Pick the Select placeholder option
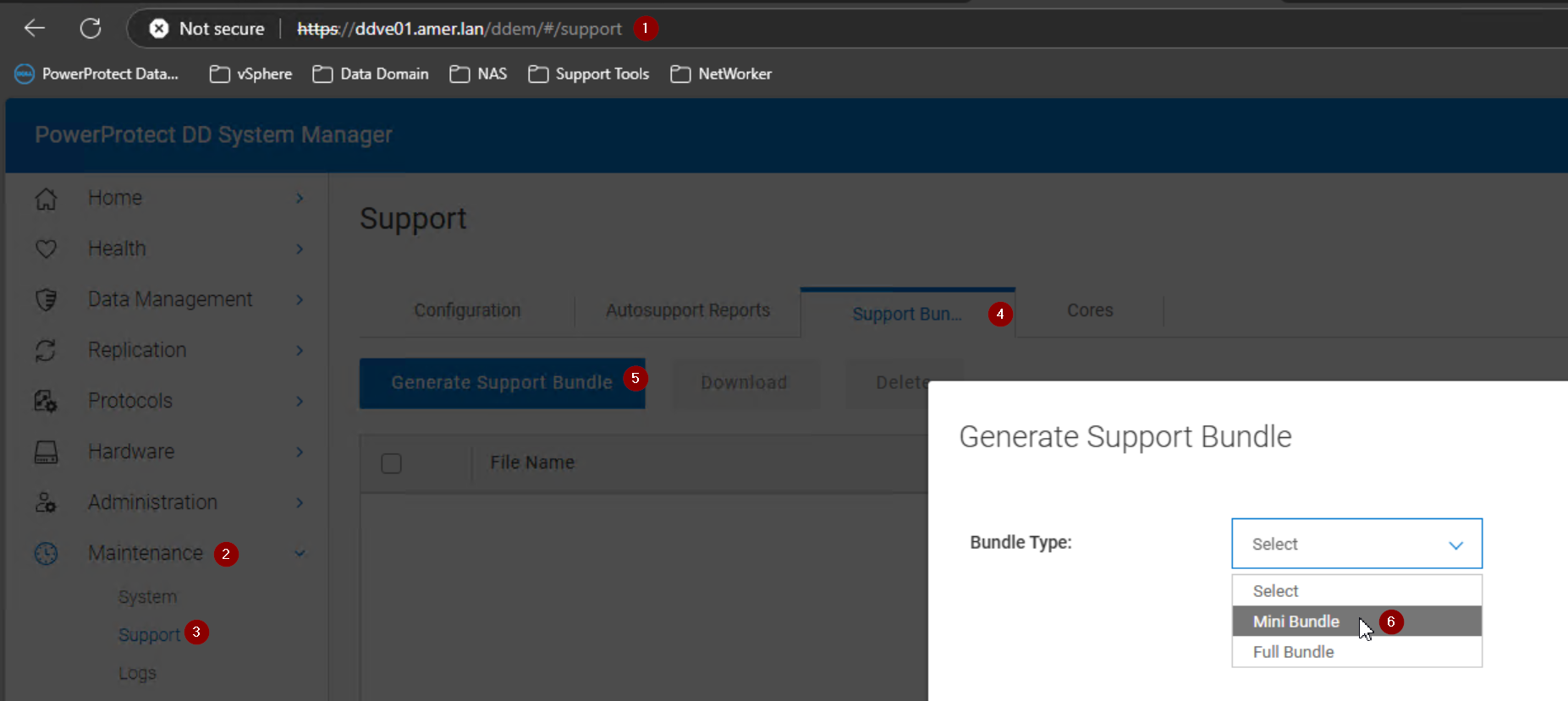The width and height of the screenshot is (1568, 701). tap(1356, 591)
